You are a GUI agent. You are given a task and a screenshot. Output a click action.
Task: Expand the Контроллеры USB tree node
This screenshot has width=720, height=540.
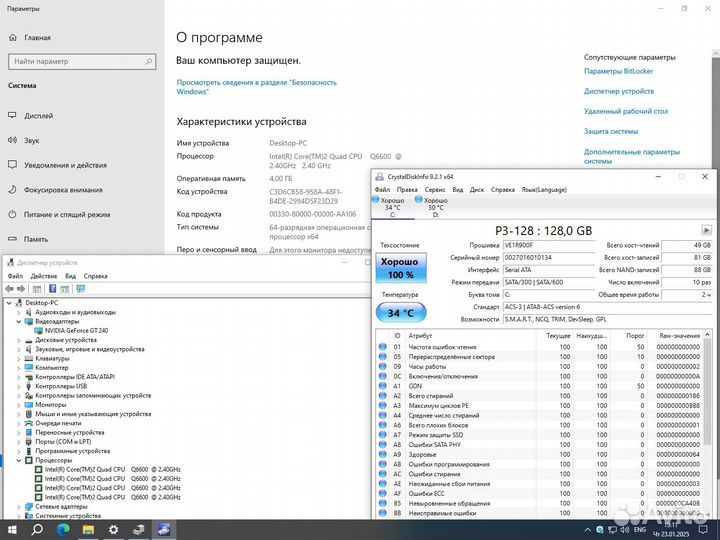(19, 386)
